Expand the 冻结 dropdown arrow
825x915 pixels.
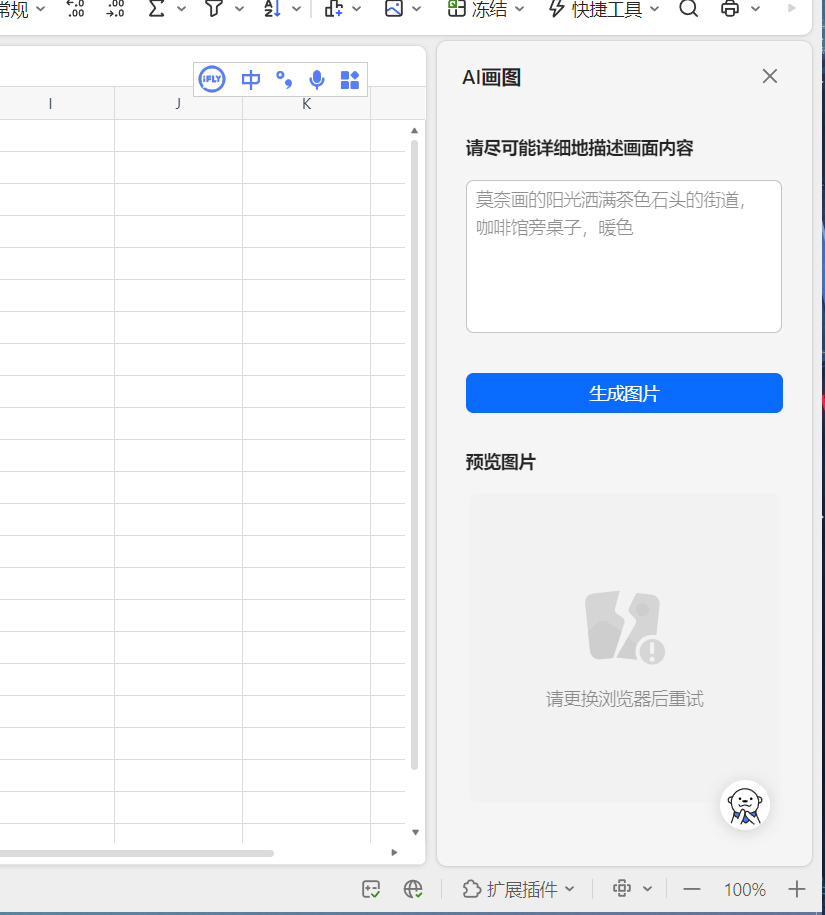point(519,9)
